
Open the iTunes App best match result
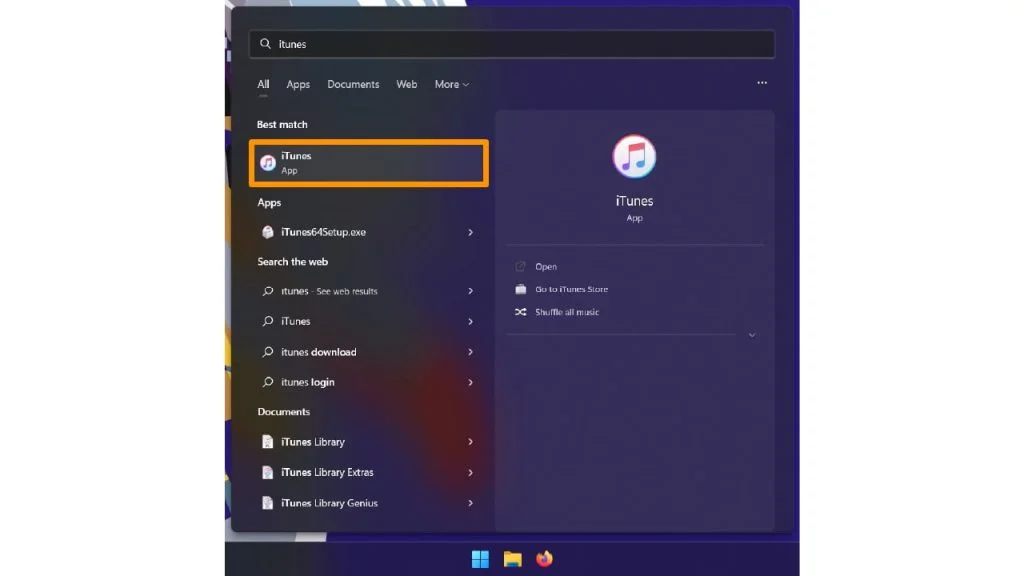point(369,163)
